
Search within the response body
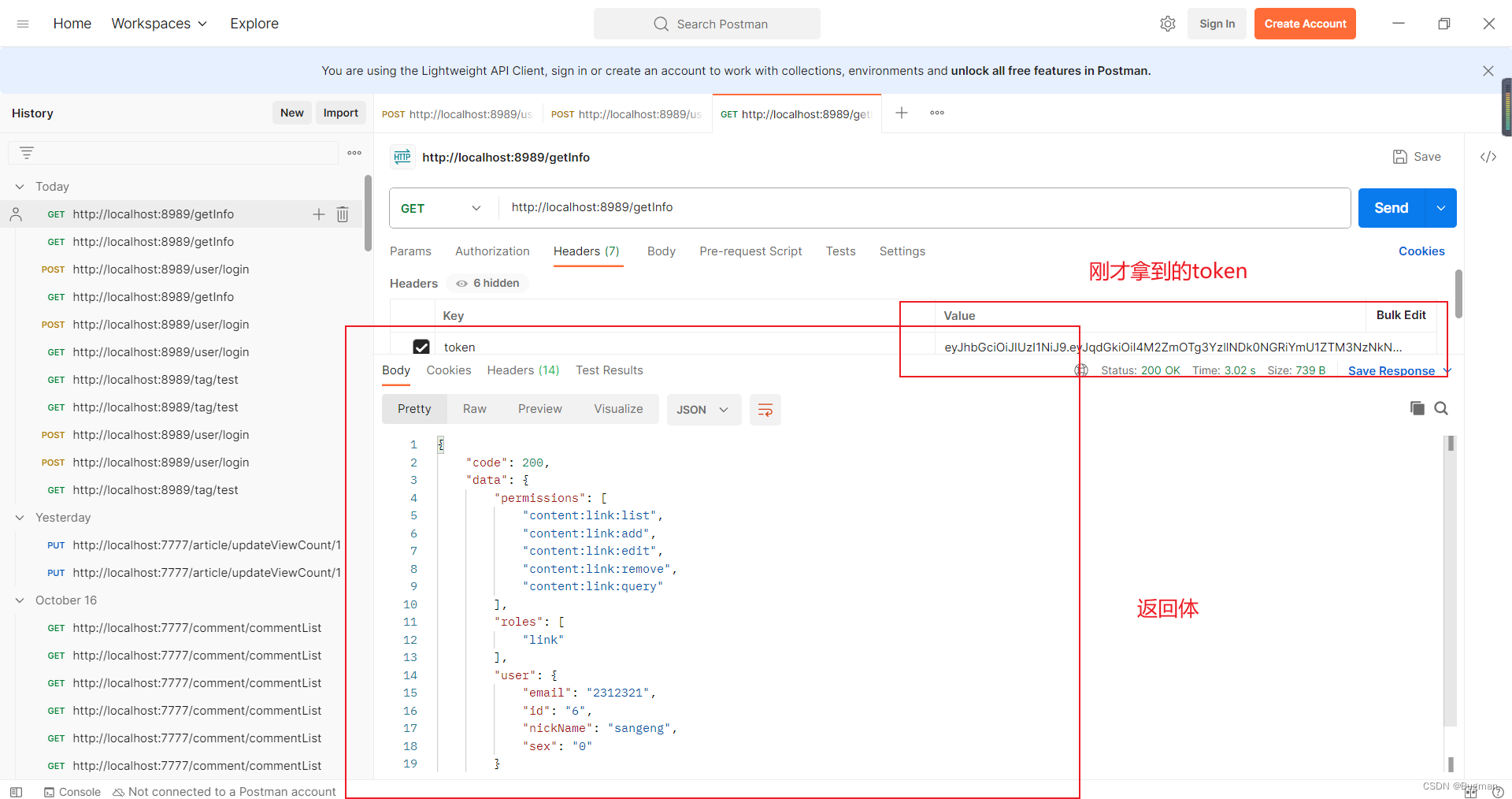pyautogui.click(x=1441, y=408)
